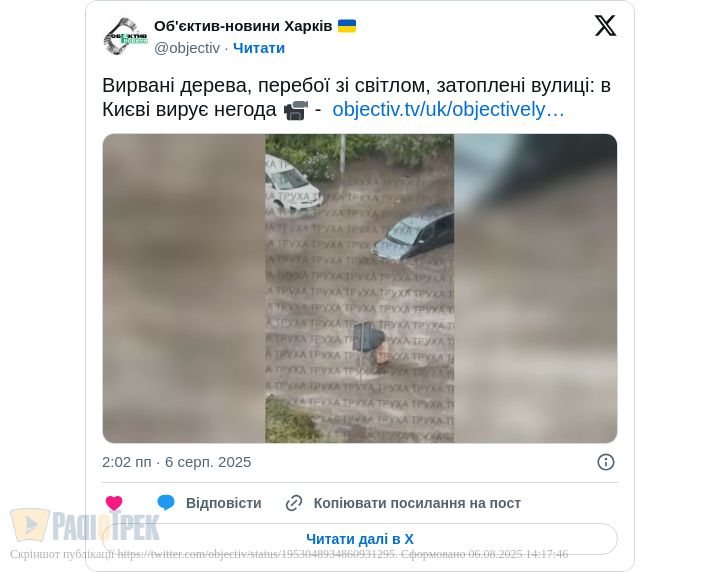Click the РадіоТрек watermark logo

click(x=85, y=525)
